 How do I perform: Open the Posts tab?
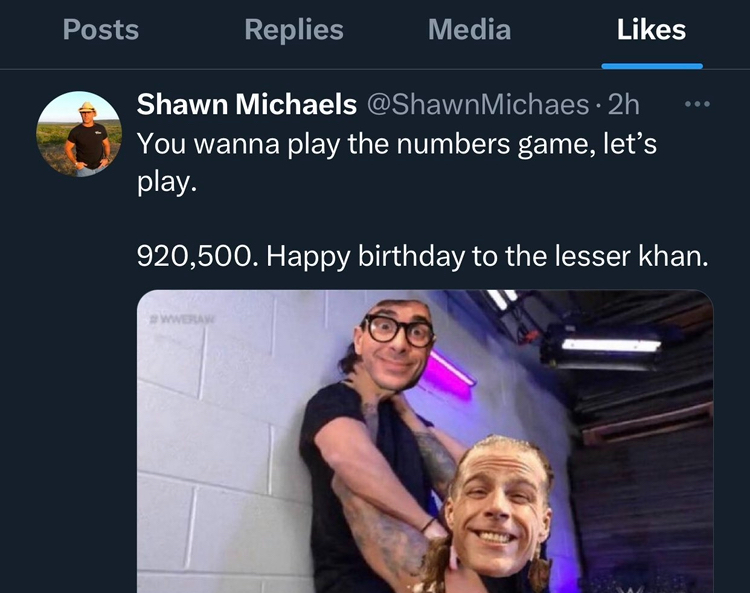click(x=101, y=30)
